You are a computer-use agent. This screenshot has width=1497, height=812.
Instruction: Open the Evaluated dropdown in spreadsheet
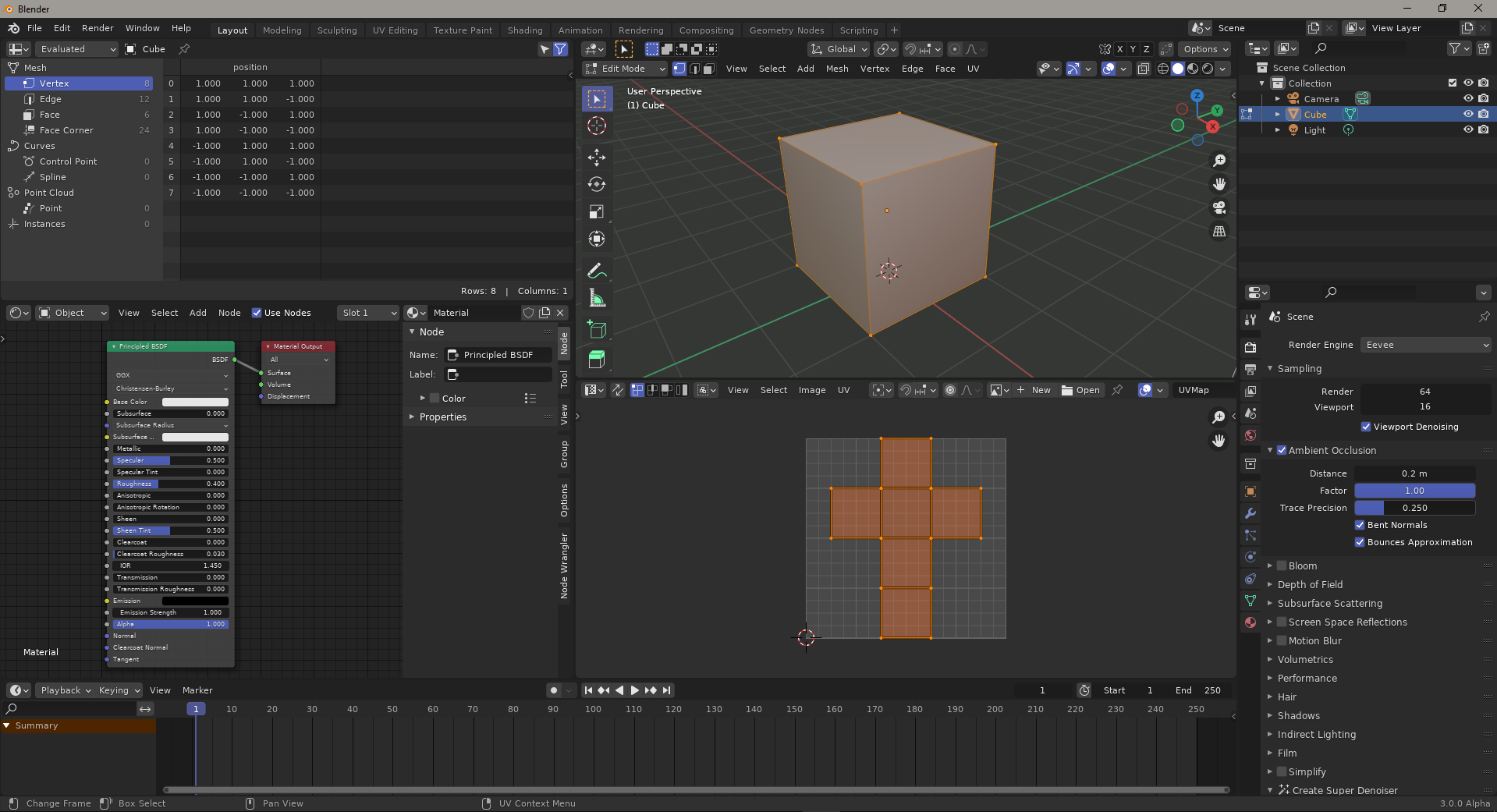tap(76, 49)
